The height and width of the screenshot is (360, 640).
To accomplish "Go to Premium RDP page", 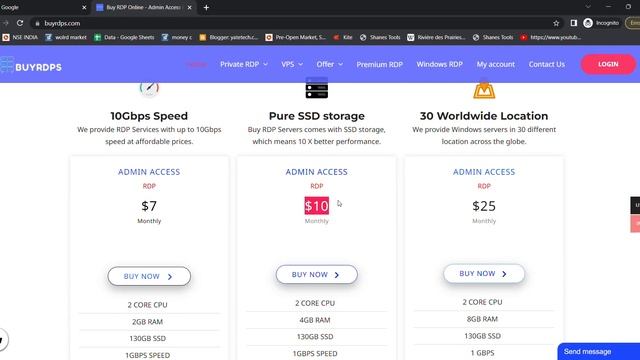I will coord(380,64).
